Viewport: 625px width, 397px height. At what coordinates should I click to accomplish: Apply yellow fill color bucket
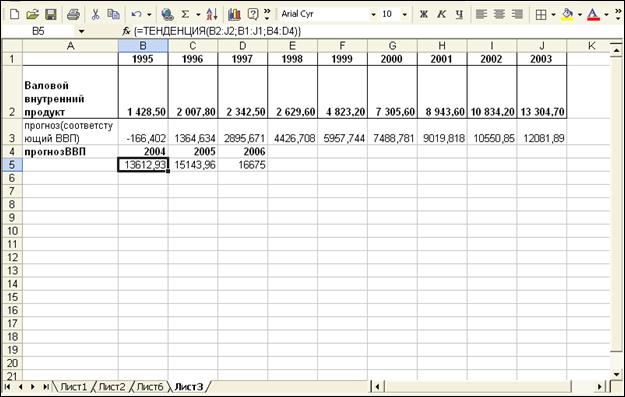567,15
